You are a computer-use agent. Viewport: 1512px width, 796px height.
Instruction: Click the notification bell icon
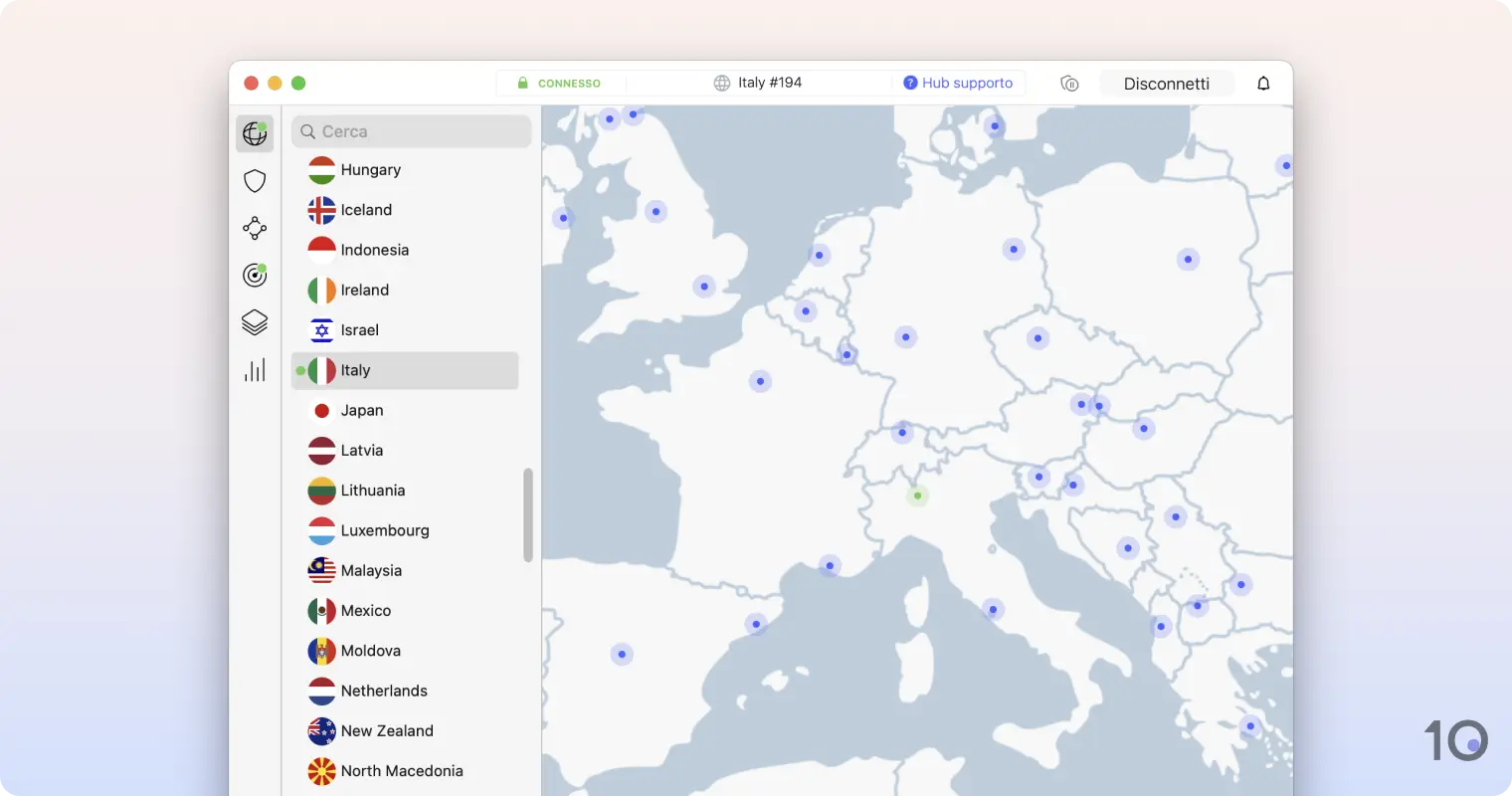pos(1263,84)
